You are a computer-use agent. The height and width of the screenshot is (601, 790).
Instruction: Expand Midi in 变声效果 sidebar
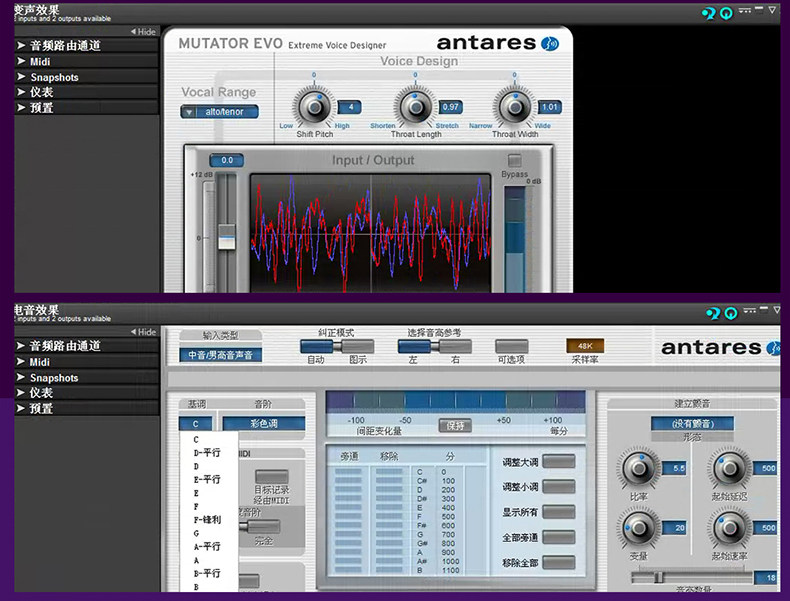pos(86,61)
